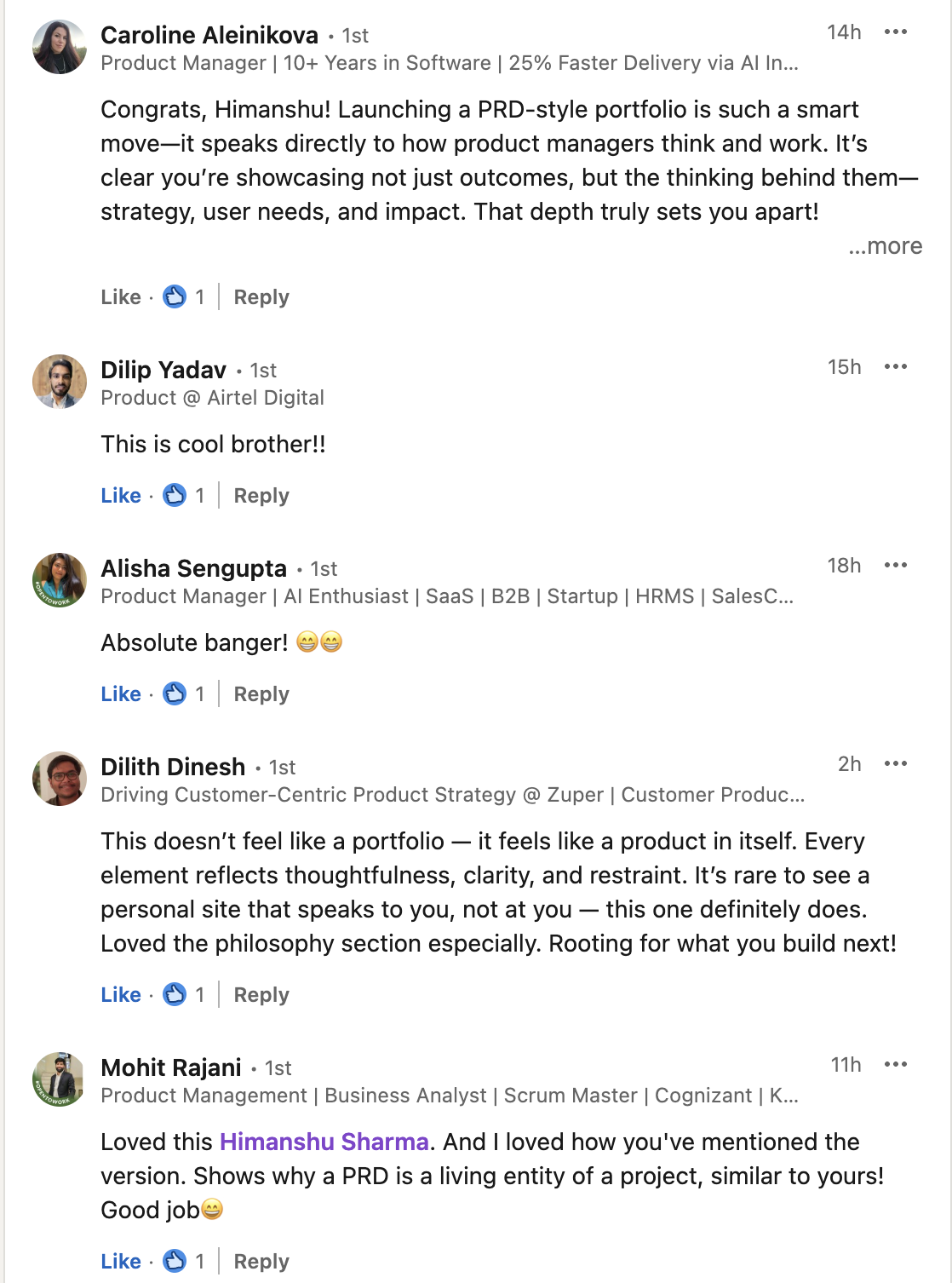Open Dilip Yadav's profile name link
The width and height of the screenshot is (952, 1283).
pyautogui.click(x=163, y=370)
